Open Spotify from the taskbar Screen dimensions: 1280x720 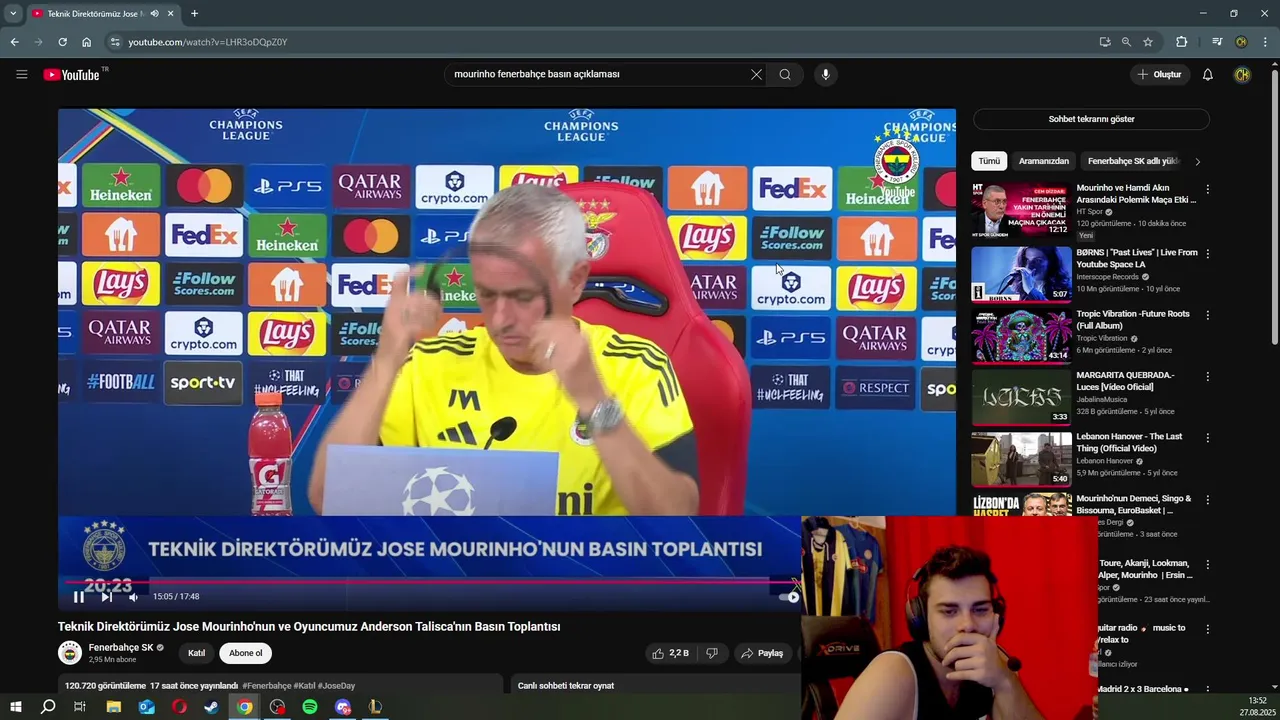click(x=310, y=707)
